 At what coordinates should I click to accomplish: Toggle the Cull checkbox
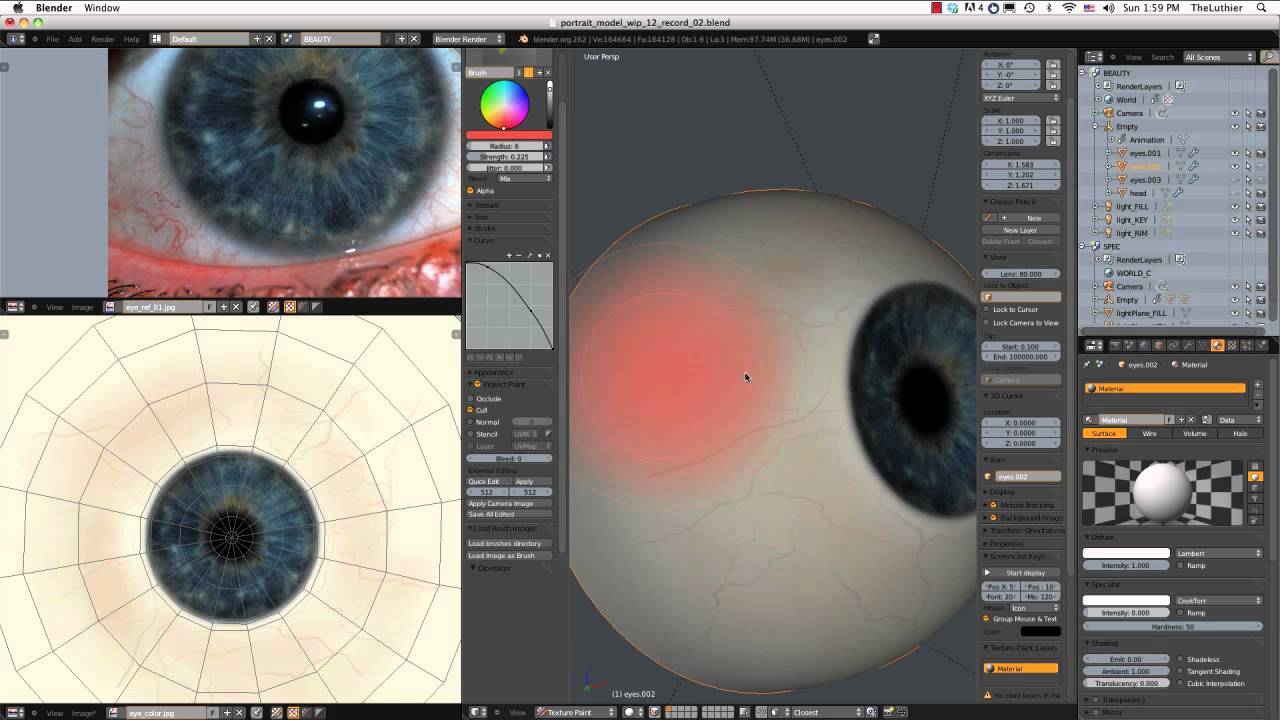click(x=471, y=410)
